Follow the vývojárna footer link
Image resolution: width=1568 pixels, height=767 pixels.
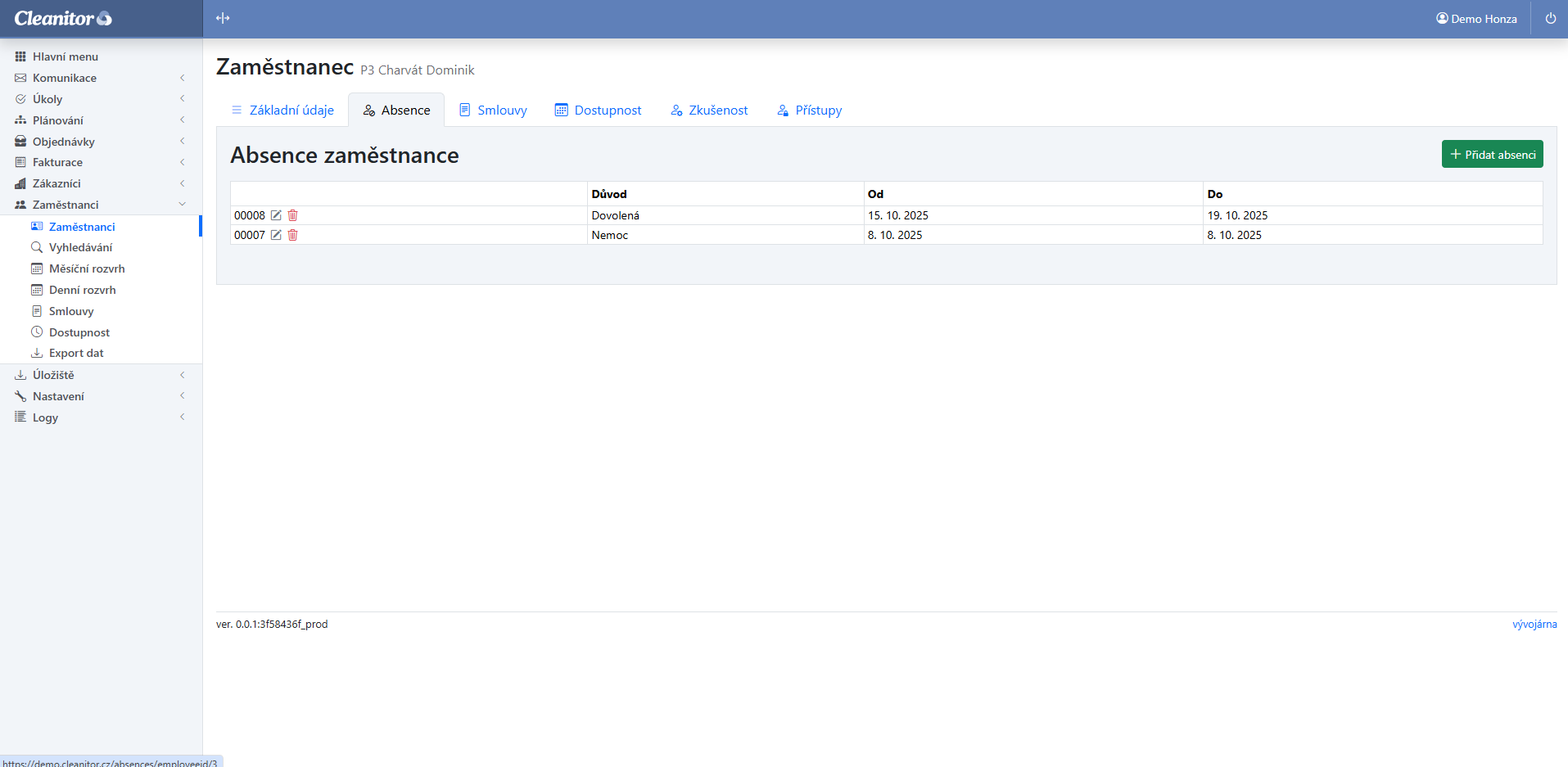1534,625
